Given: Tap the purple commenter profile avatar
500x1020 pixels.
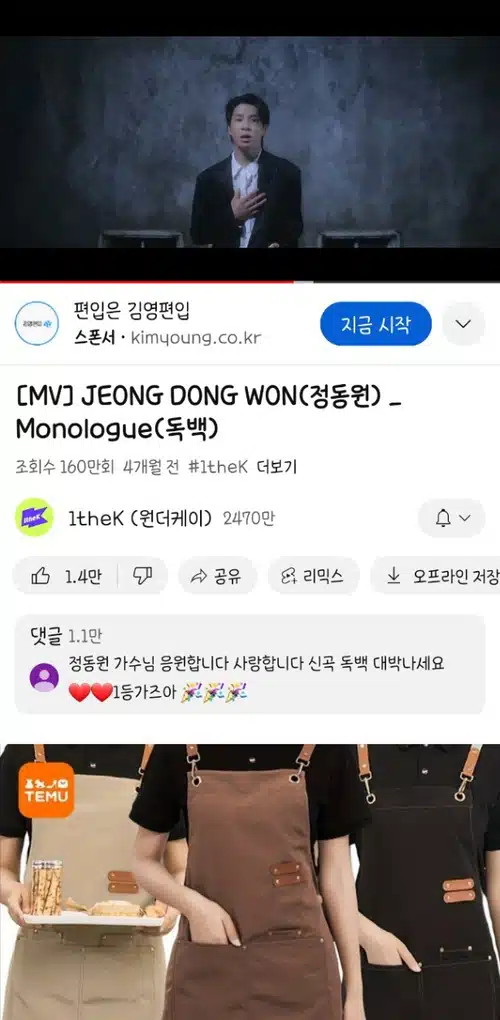Looking at the screenshot, I should pyautogui.click(x=44, y=677).
